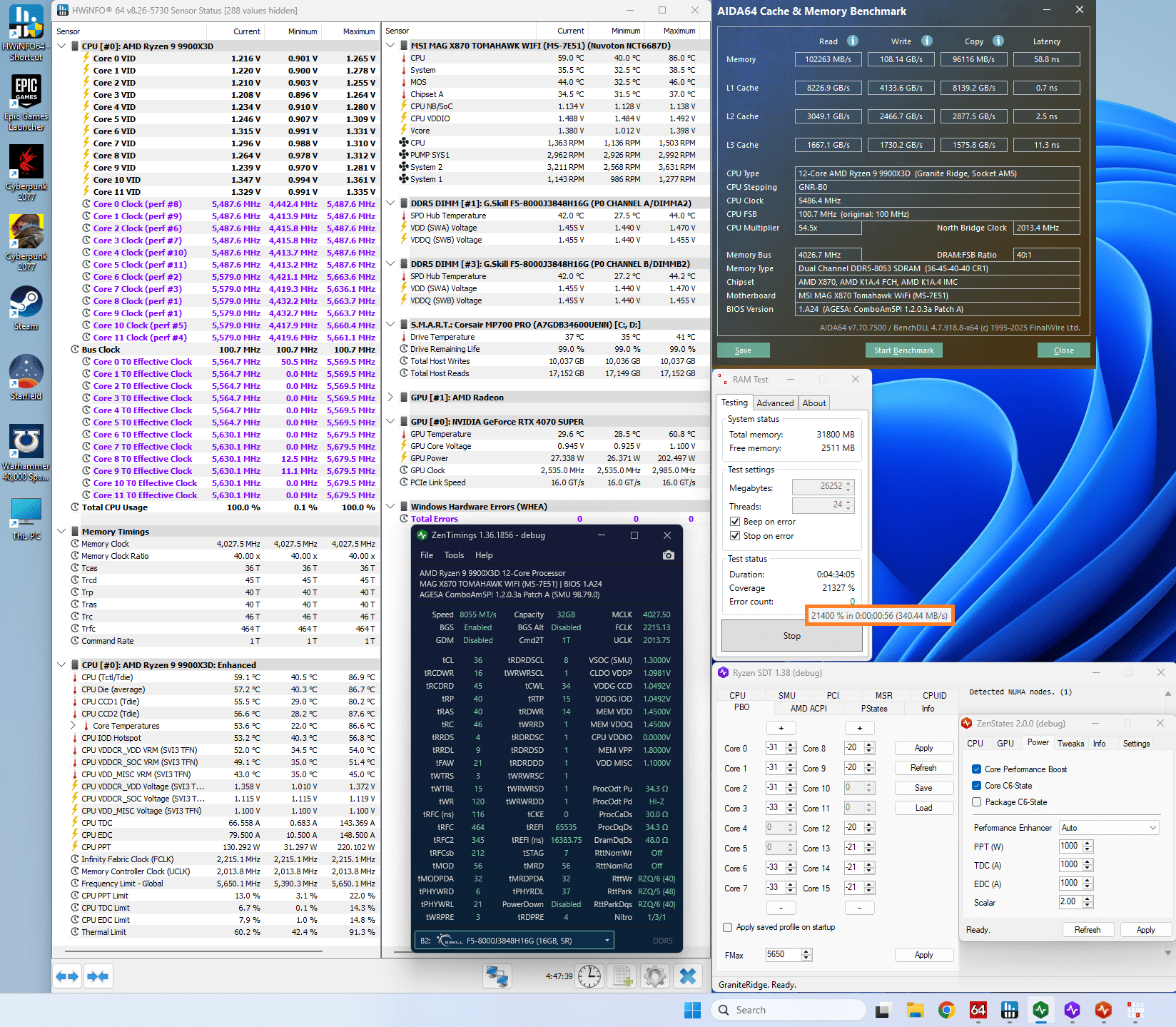This screenshot has height=1027, width=1176.
Task: Open This PC desktop icon
Action: 26,519
